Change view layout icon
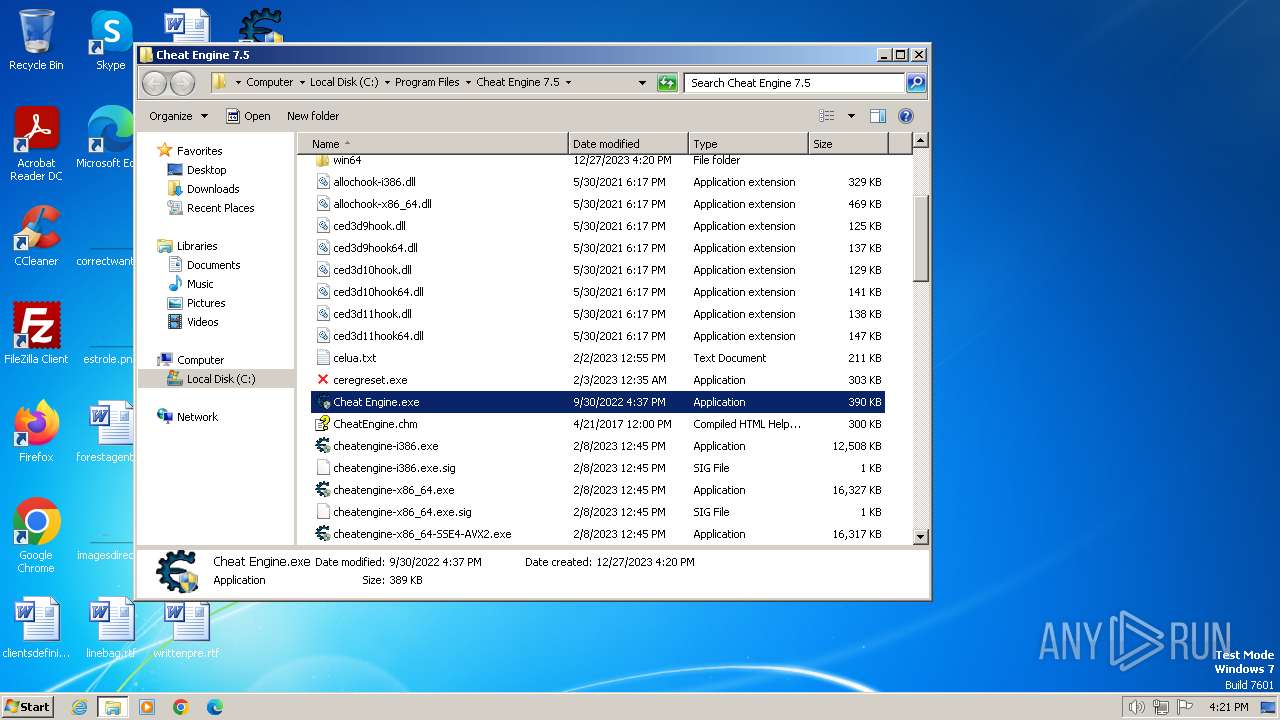The width and height of the screenshot is (1280, 720). 827,116
